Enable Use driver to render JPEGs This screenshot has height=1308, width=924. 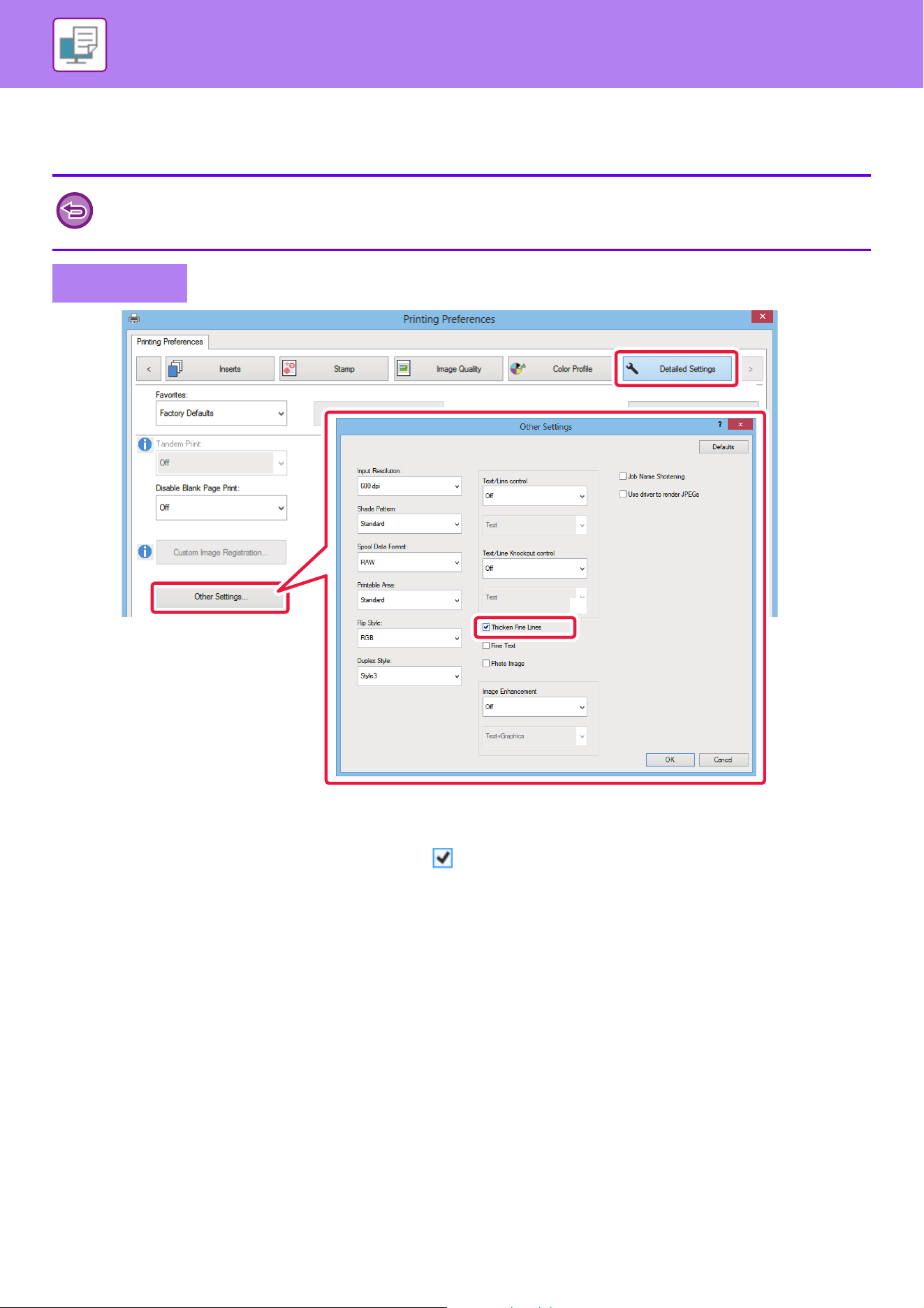[x=623, y=494]
